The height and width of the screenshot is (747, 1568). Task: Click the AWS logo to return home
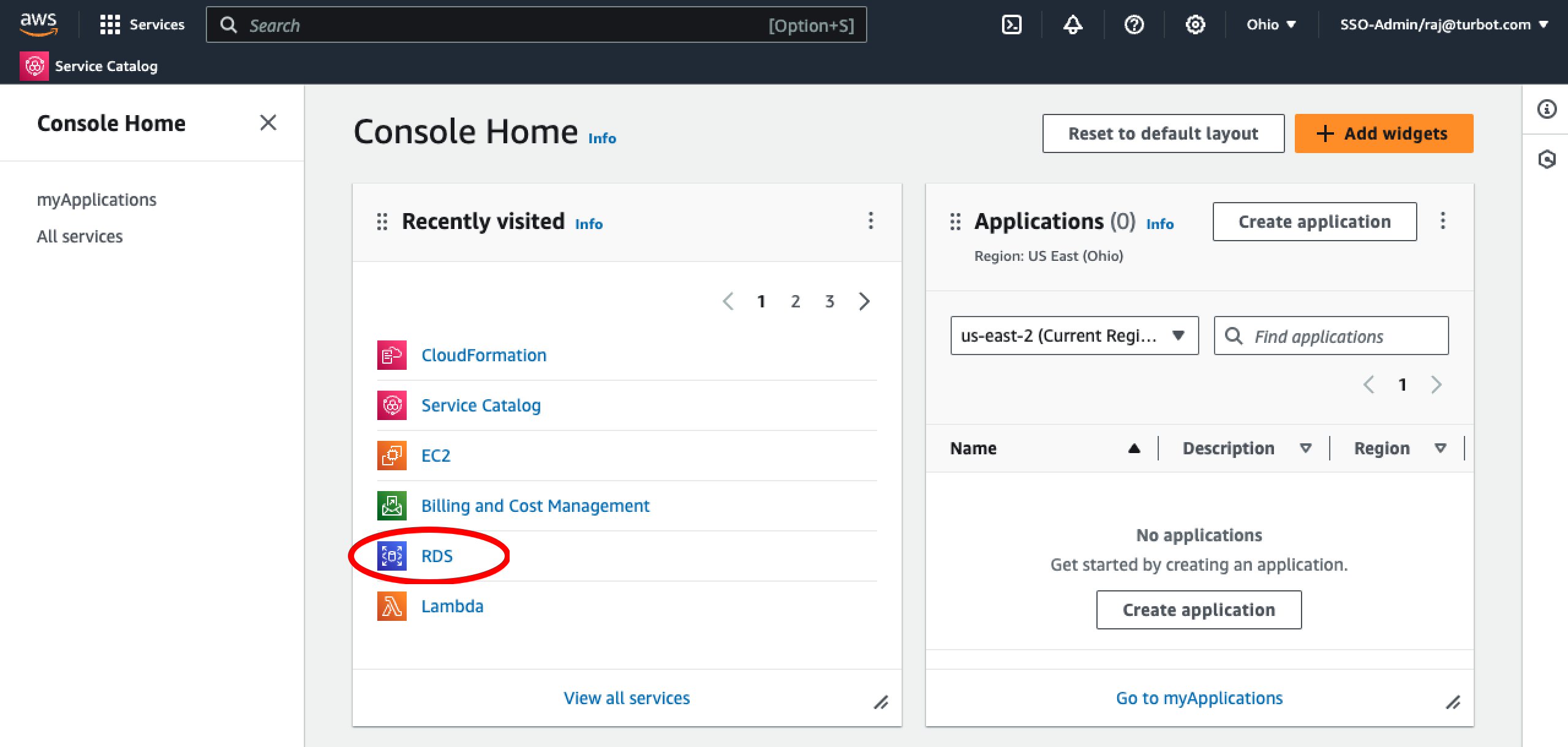[39, 24]
